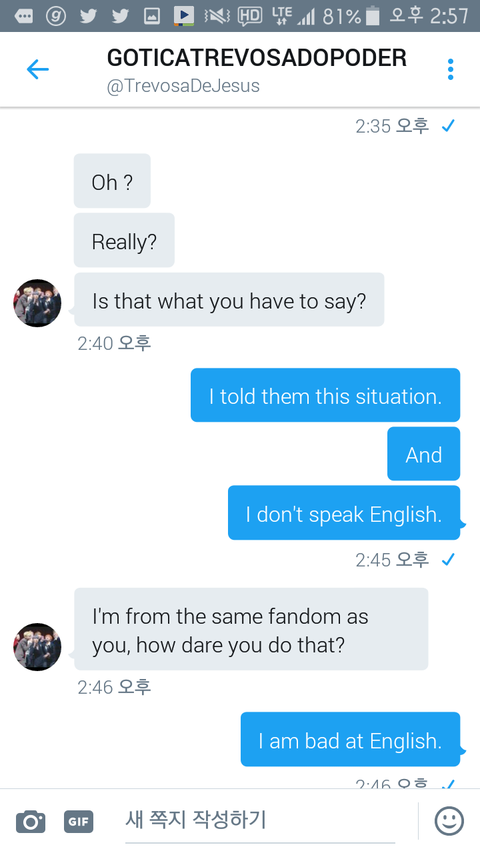Viewport: 480px width, 853px height.
Task: Tap the back arrow icon
Action: click(38, 70)
